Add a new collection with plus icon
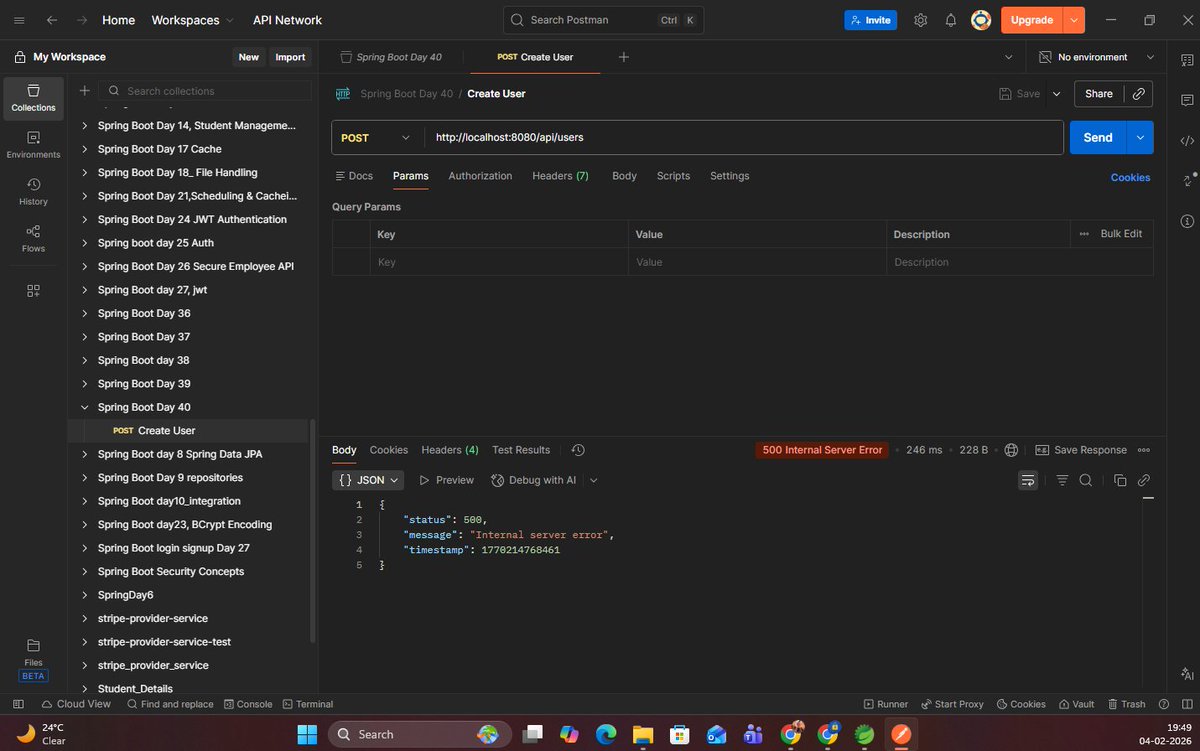This screenshot has height=751, width=1200. point(85,91)
